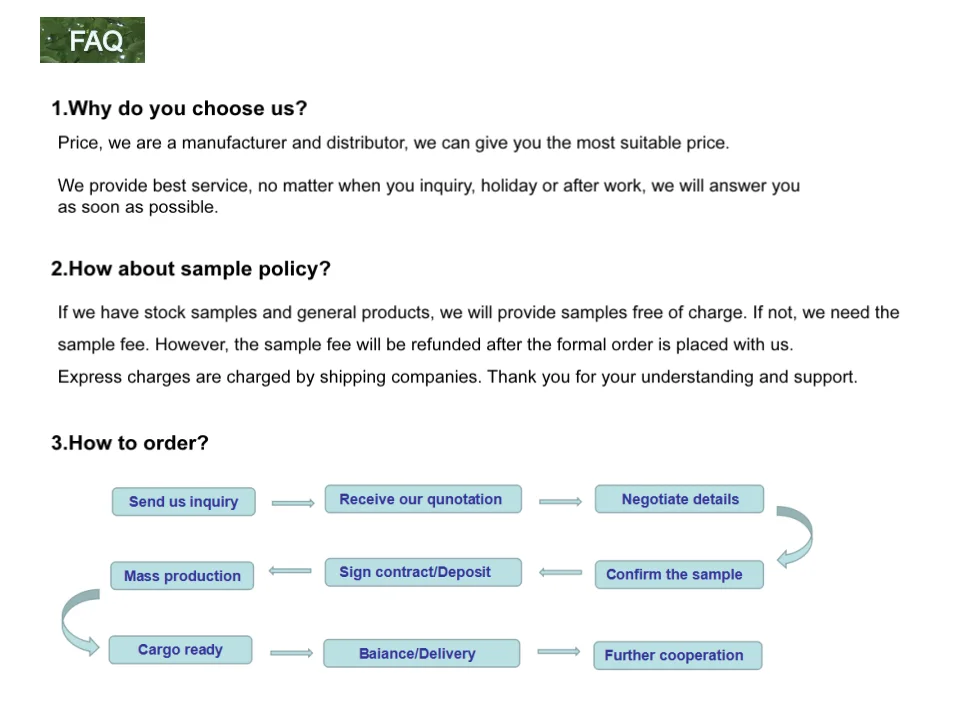Click the 'Why do you choose us?' heading

(180, 109)
